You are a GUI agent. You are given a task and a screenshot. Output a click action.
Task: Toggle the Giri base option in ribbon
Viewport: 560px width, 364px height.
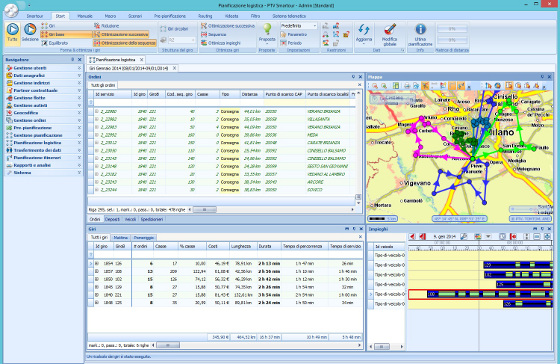tap(66, 35)
